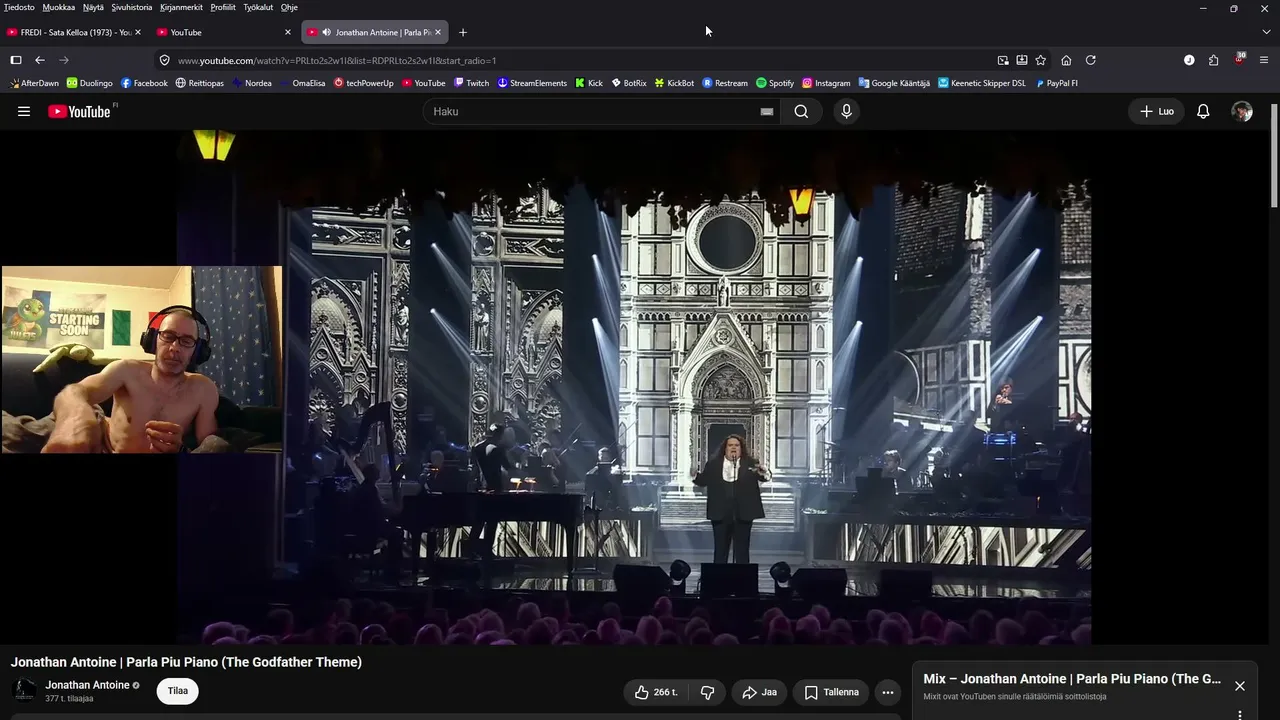Open the StreamElements bookmark

(532, 83)
